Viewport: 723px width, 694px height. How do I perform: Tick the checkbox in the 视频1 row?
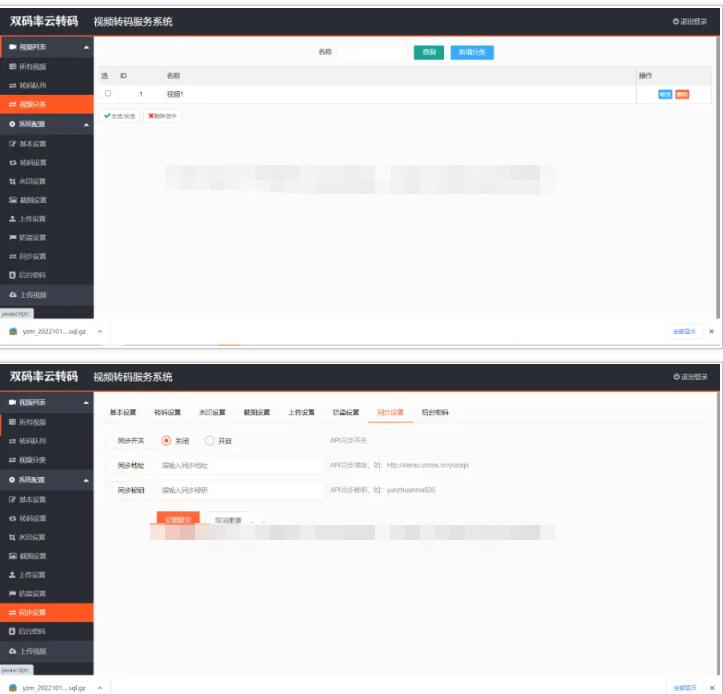(108, 94)
